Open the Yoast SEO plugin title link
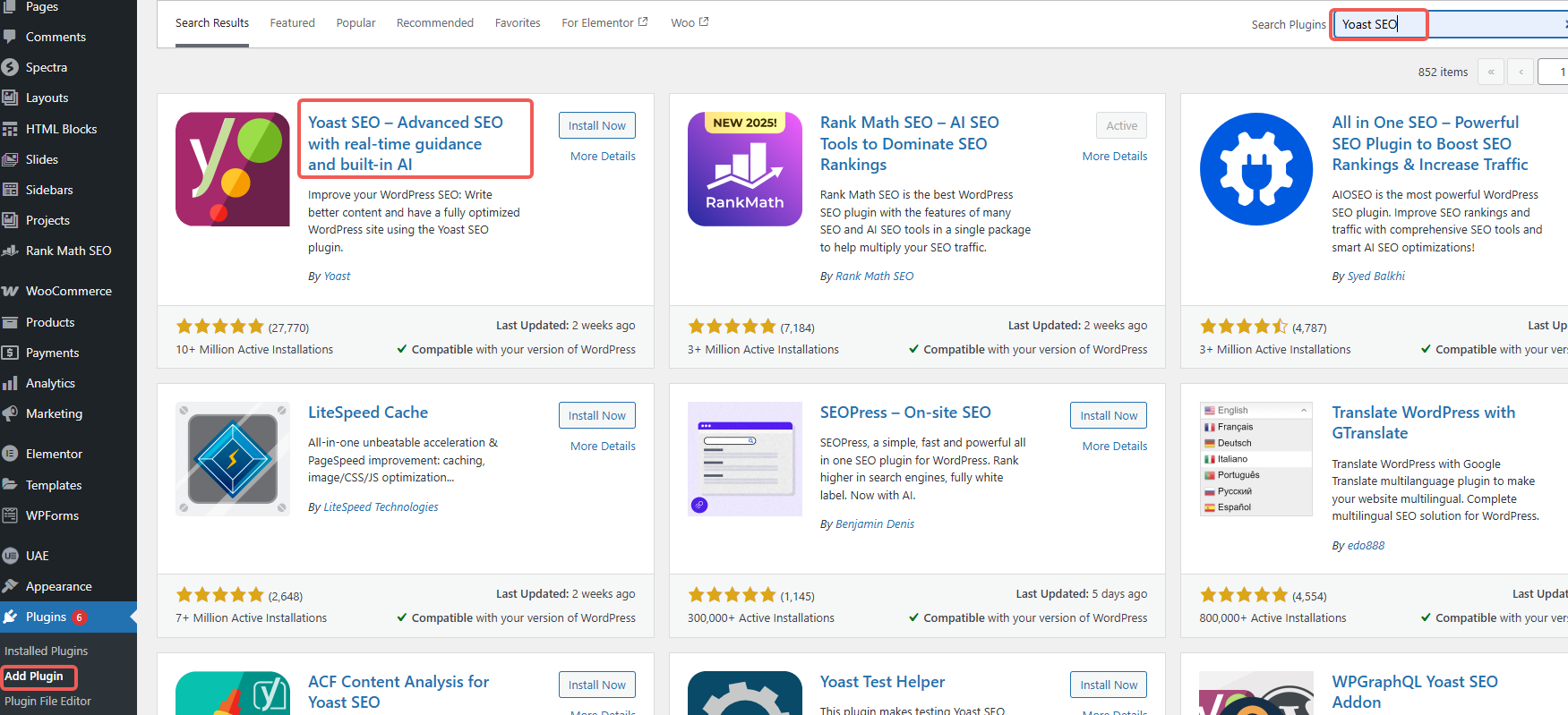 (x=406, y=143)
